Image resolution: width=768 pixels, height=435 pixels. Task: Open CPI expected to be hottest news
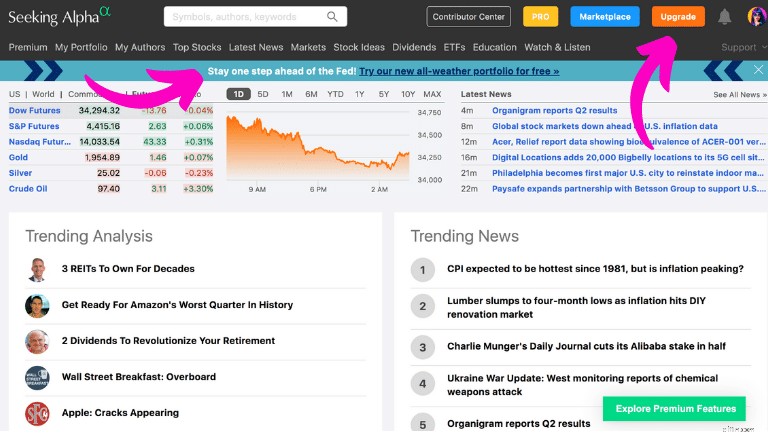tap(595, 269)
